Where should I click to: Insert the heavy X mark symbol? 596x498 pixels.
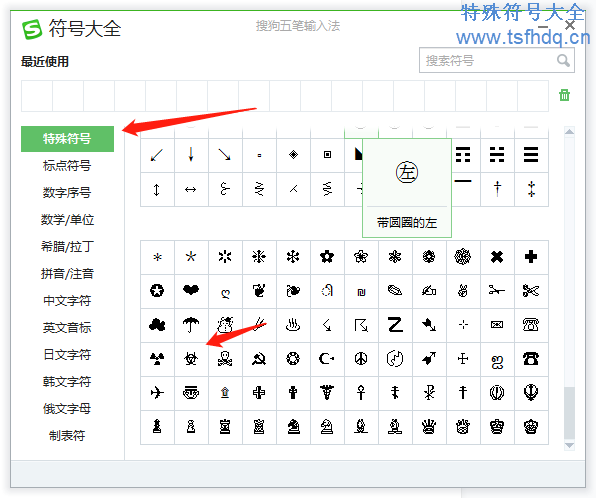tap(497, 257)
